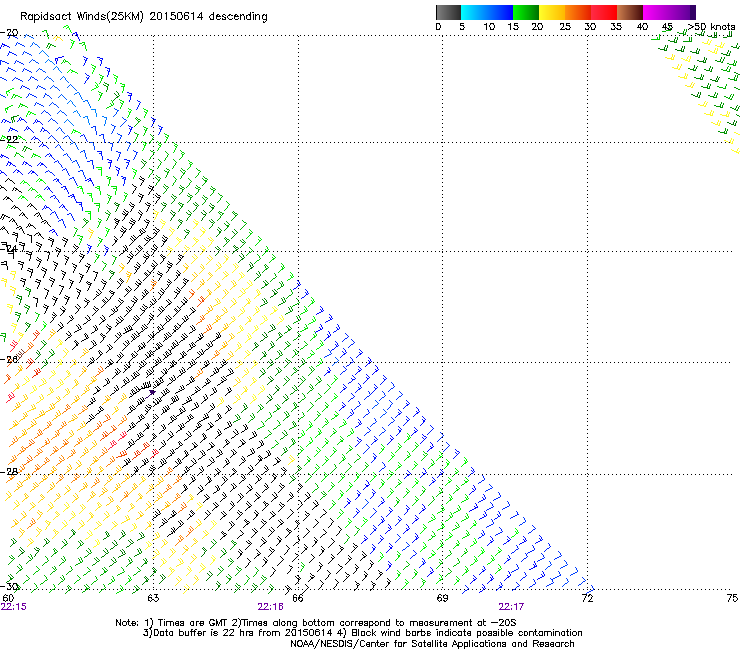Select the green 15-20 knots legend swatch
The height and width of the screenshot is (650, 740).
click(526, 12)
